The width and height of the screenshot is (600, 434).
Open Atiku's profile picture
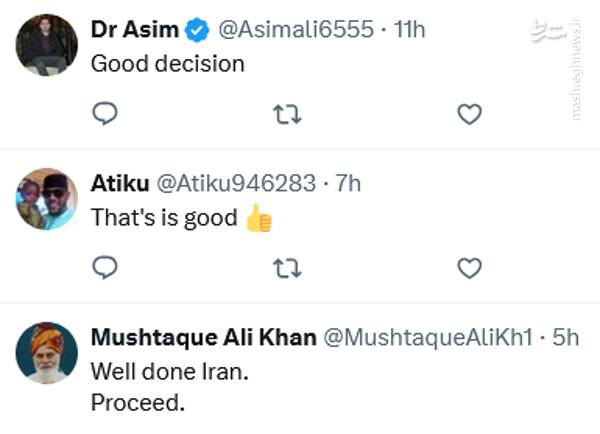[46, 198]
